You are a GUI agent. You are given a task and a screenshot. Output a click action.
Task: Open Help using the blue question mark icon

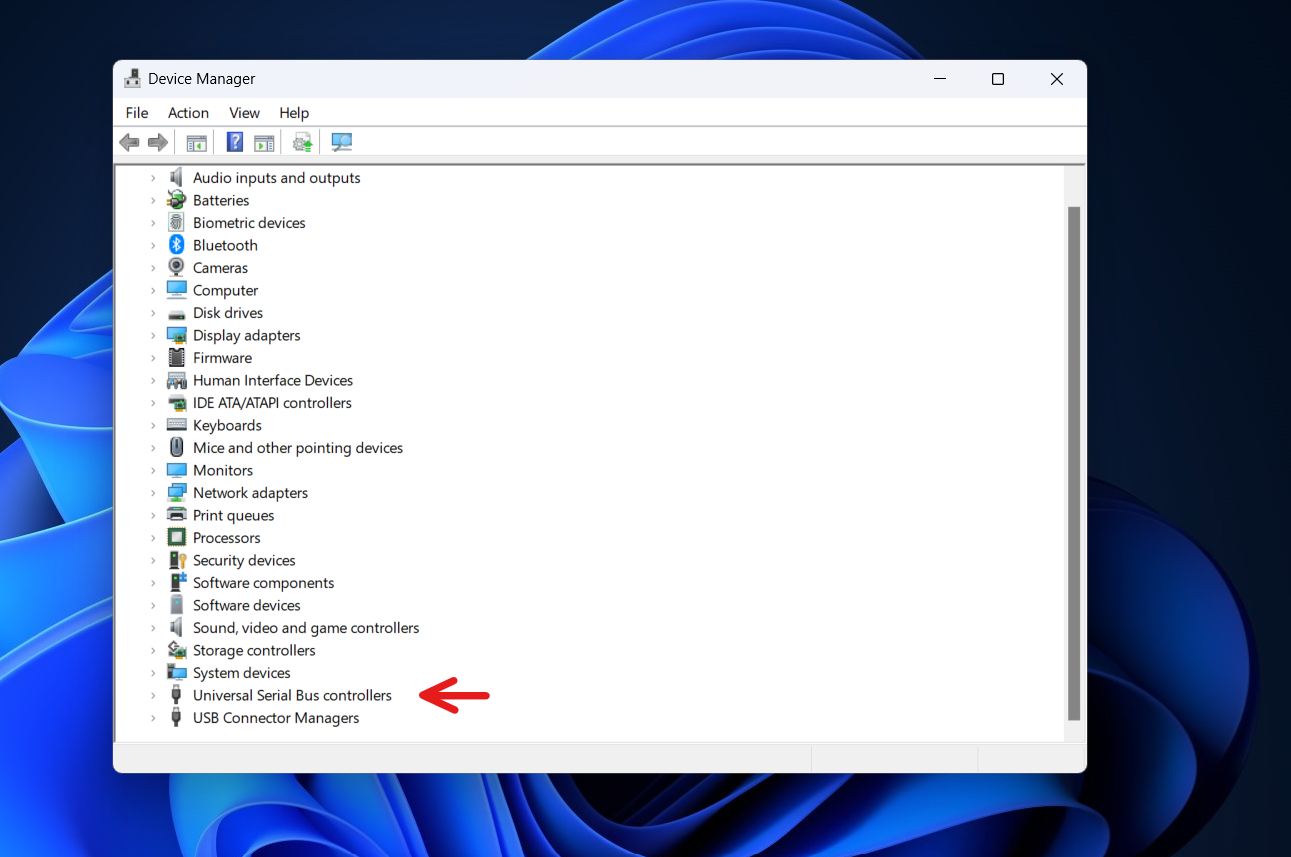[x=234, y=141]
